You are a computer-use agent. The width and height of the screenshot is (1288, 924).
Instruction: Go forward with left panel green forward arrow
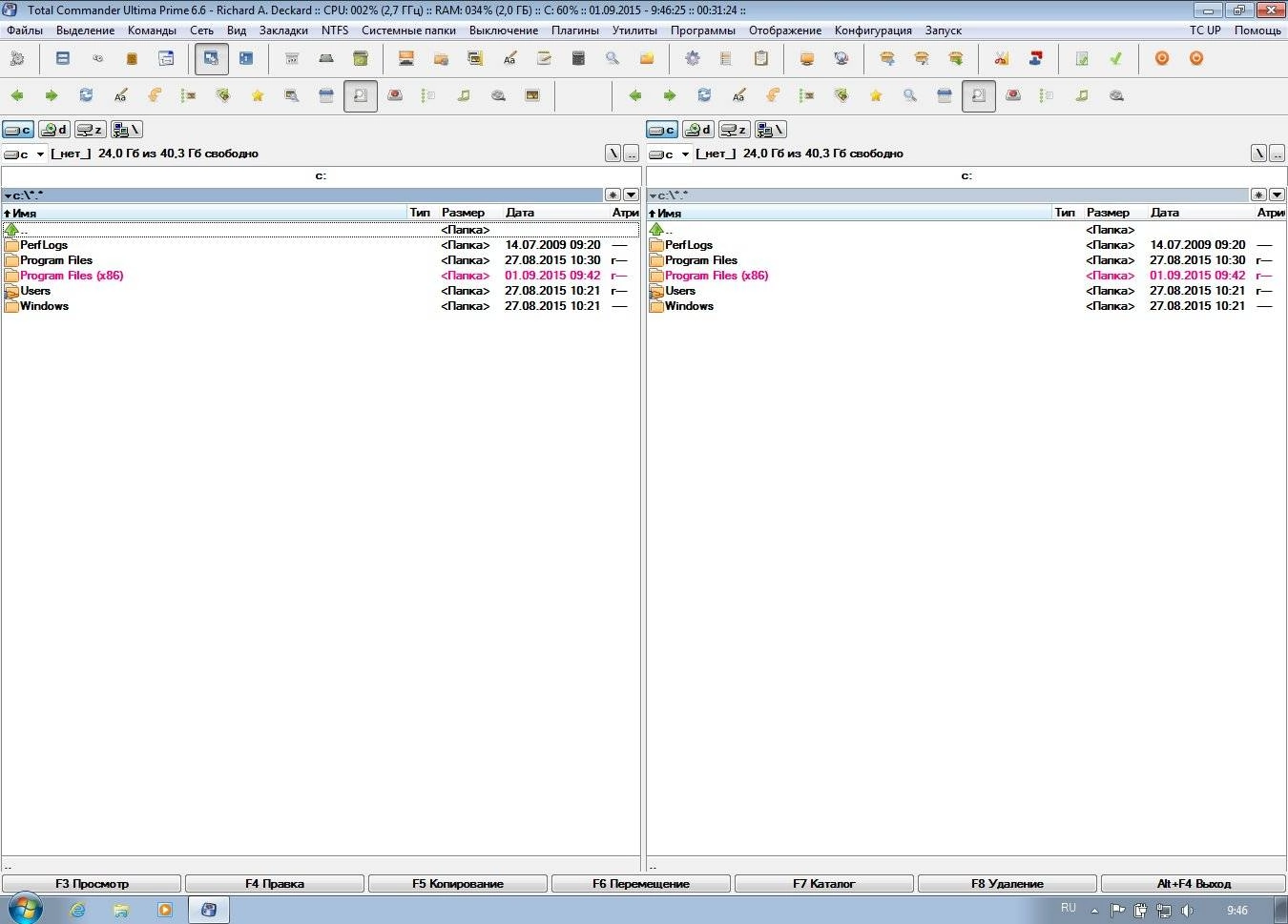tap(52, 95)
